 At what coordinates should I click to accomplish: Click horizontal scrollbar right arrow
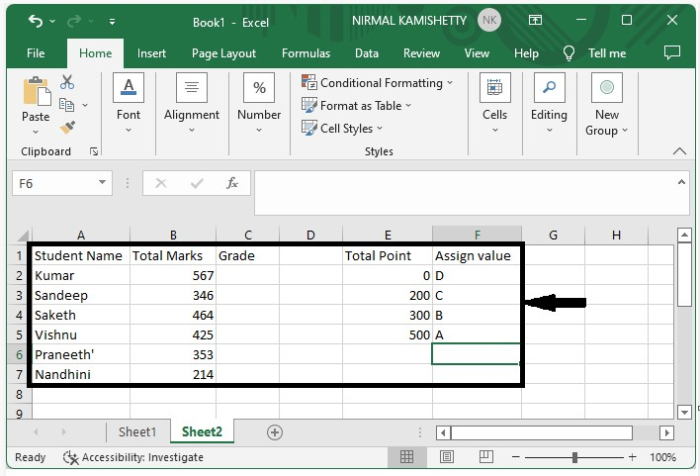click(x=666, y=432)
